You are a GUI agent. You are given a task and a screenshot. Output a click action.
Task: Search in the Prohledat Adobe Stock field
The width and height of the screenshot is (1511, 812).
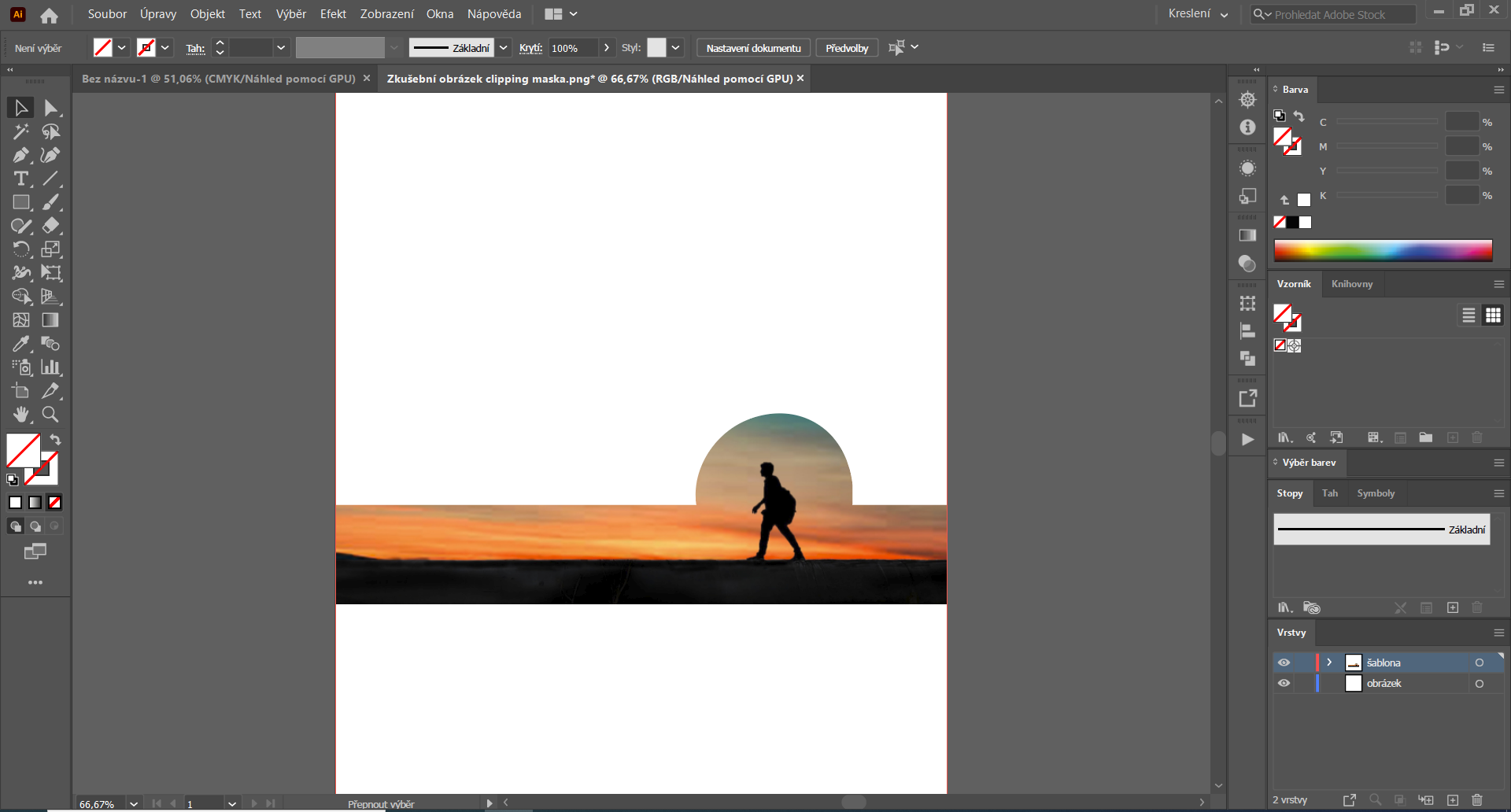[1338, 13]
